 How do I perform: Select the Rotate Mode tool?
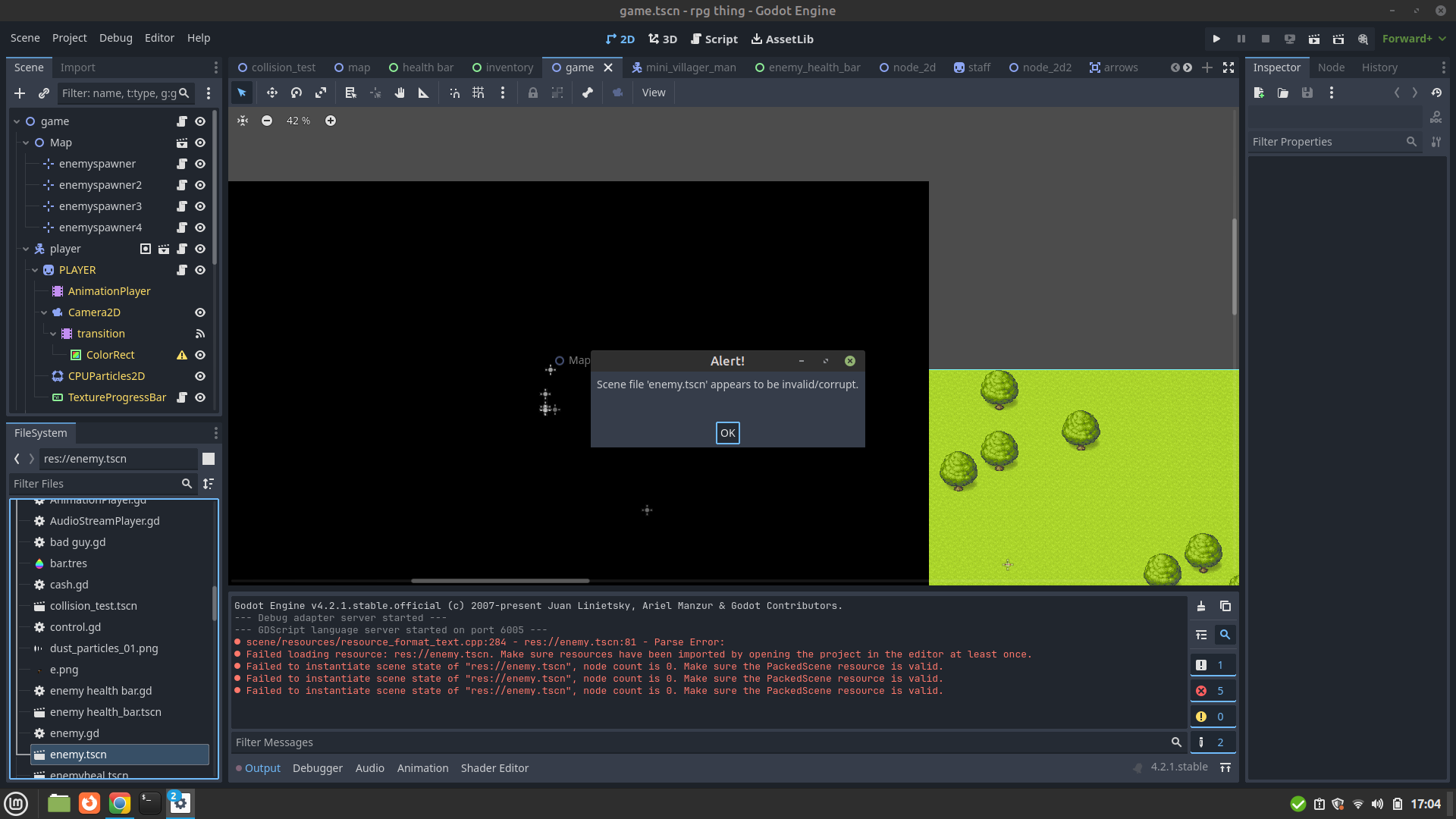(297, 93)
